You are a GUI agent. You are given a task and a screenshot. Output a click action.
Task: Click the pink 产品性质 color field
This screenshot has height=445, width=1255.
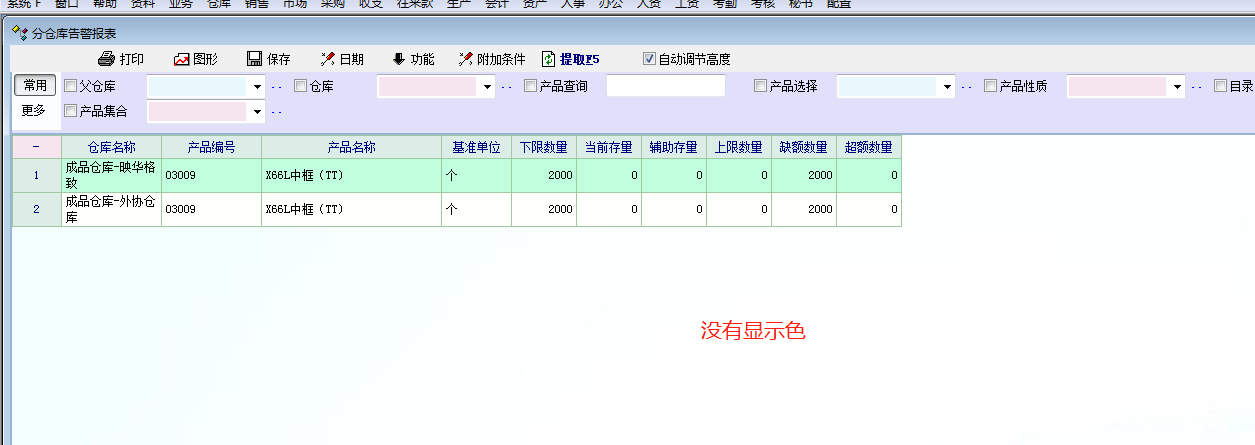(x=1116, y=87)
